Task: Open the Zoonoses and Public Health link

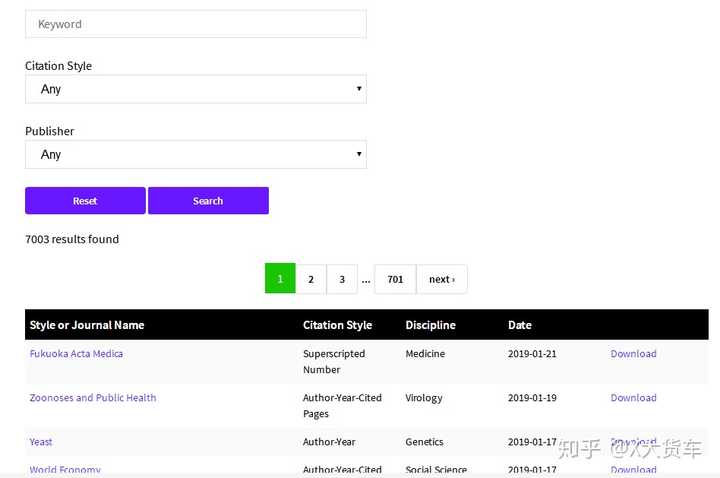Action: point(93,398)
